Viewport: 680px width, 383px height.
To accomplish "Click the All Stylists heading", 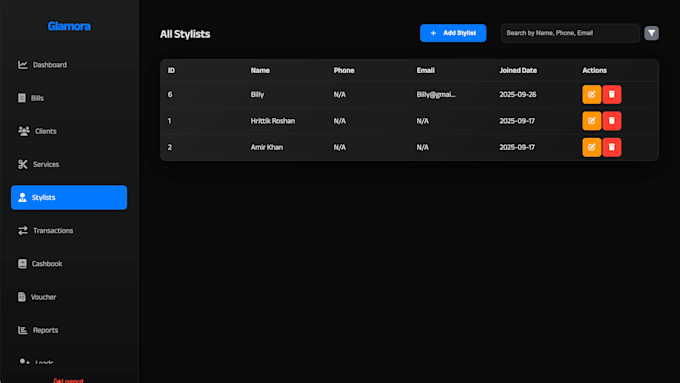I will point(185,34).
